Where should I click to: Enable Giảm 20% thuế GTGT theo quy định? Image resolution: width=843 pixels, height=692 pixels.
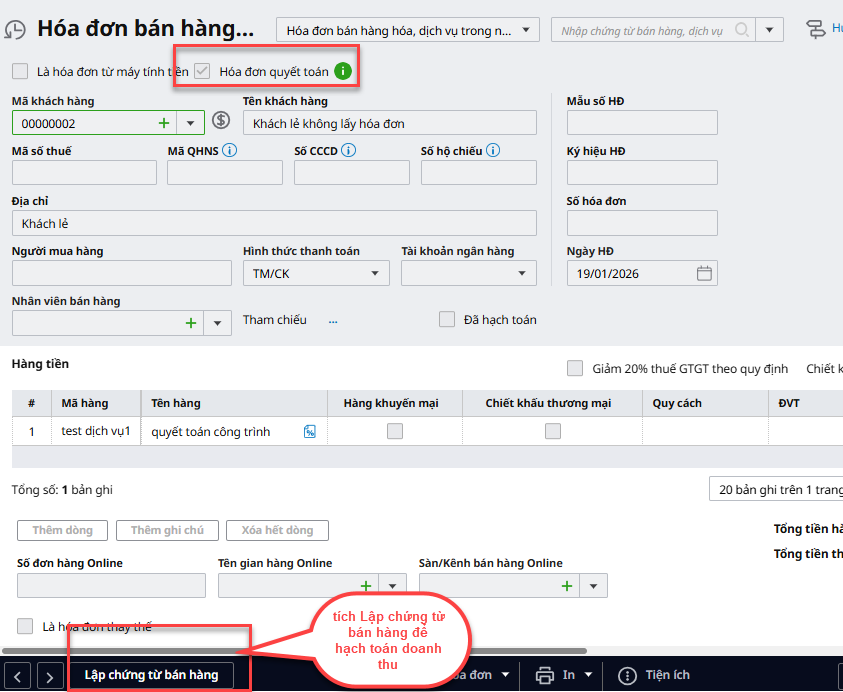pyautogui.click(x=575, y=368)
